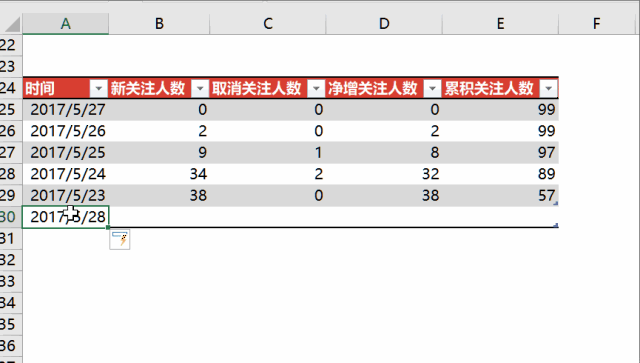Screen dimensions: 640x363
Task: Open the 累积关注人数 filter dropdown
Action: tap(548, 88)
